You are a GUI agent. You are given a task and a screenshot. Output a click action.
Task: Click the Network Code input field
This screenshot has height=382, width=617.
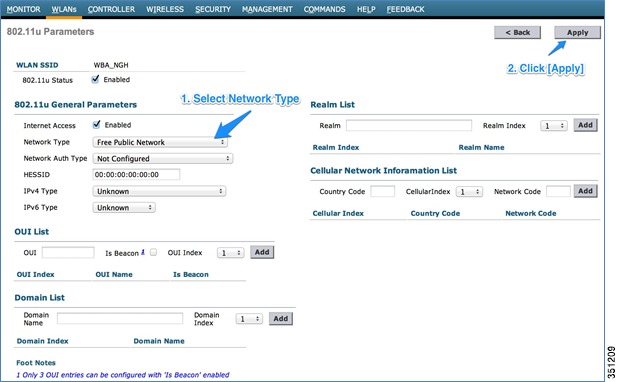pos(558,191)
